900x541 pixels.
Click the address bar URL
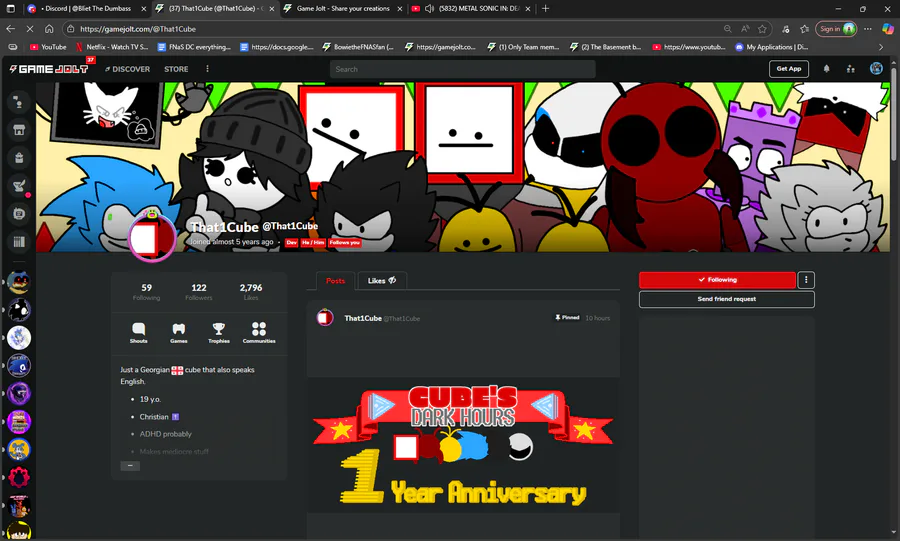pos(138,29)
